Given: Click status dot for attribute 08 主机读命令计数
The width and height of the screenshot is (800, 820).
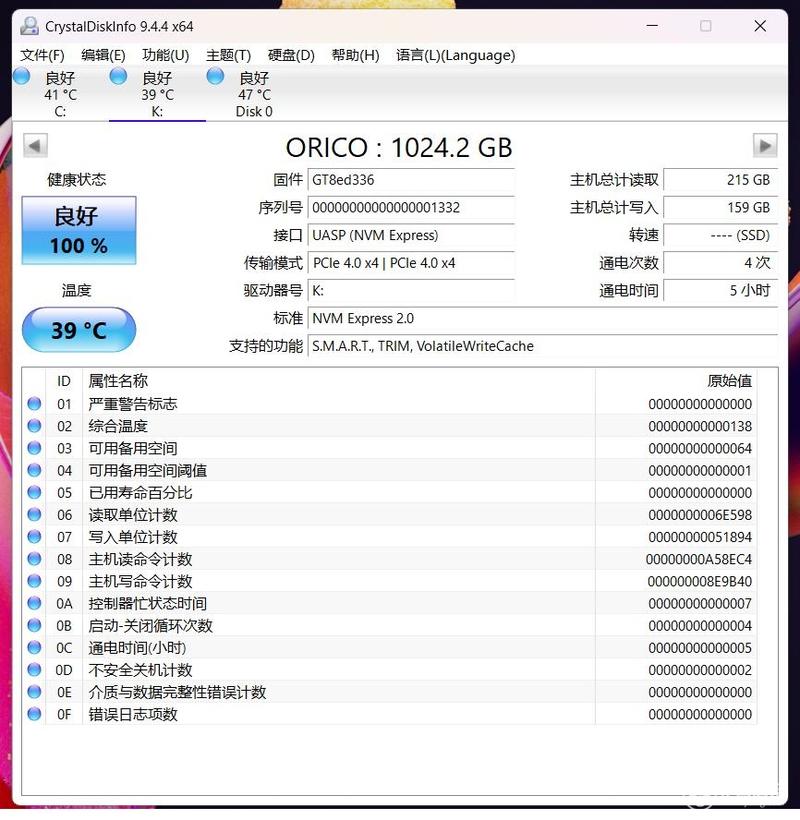Looking at the screenshot, I should point(35,559).
